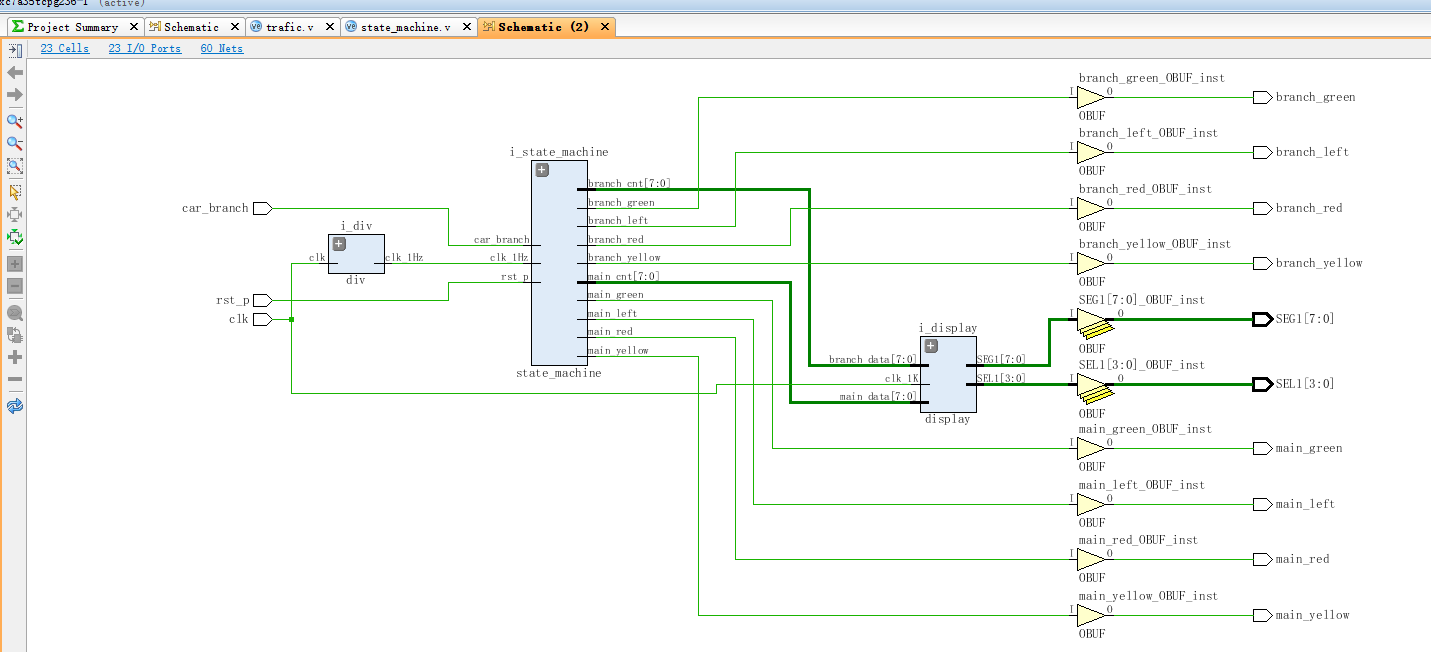Go to Next view arrow
This screenshot has height=652, width=1431.
15,95
